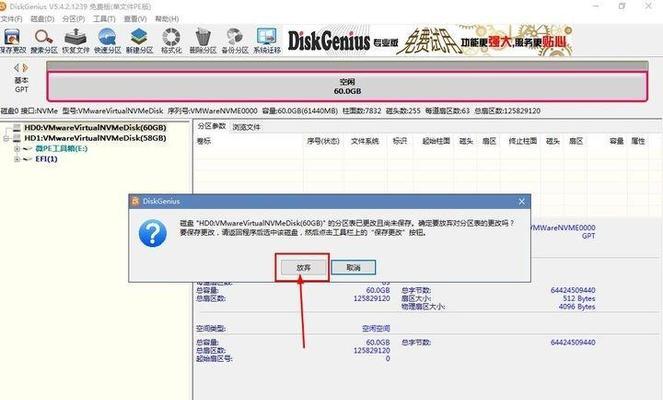Select HD1:VMwareVirtualNVMeDisk(58GB) in the disk tree
Image resolution: width=663 pixels, height=400 pixels.
(x=95, y=138)
